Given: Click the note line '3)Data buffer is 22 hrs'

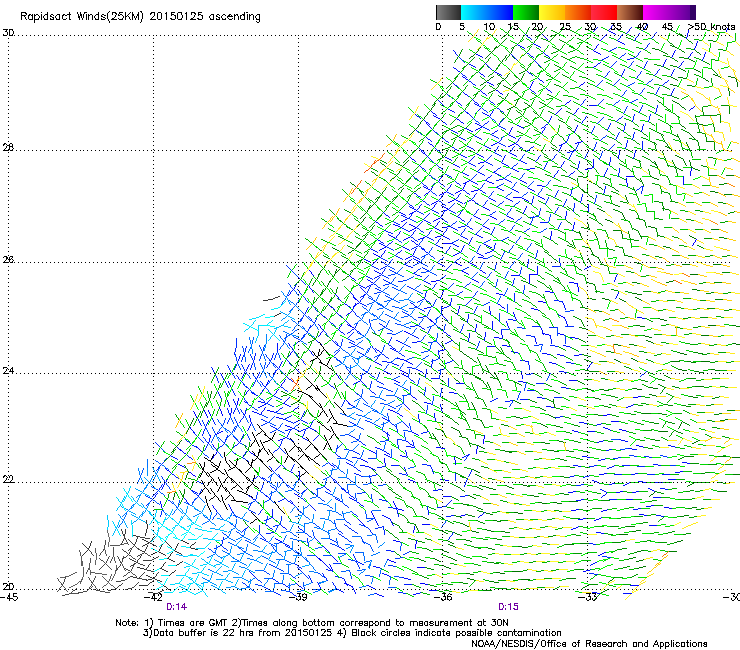Looking at the screenshot, I should click(x=352, y=633).
